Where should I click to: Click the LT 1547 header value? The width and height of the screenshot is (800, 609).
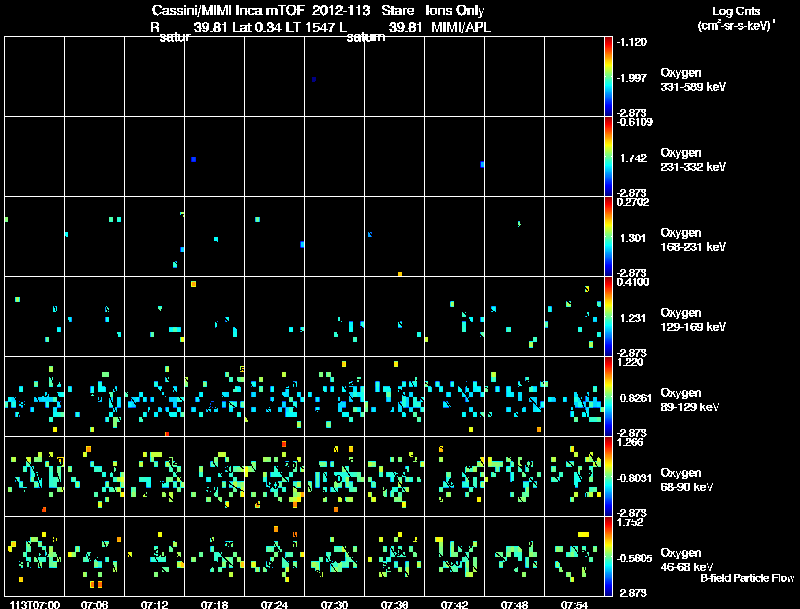point(310,28)
